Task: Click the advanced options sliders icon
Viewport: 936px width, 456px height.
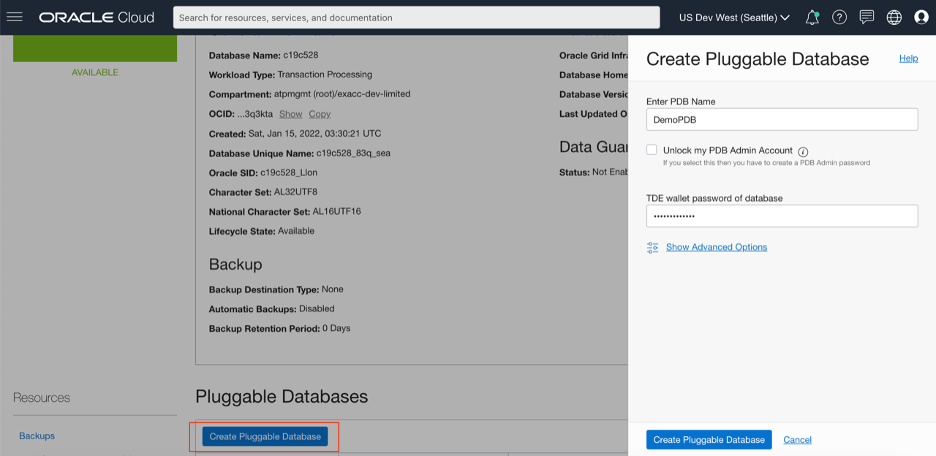Action: [x=653, y=247]
